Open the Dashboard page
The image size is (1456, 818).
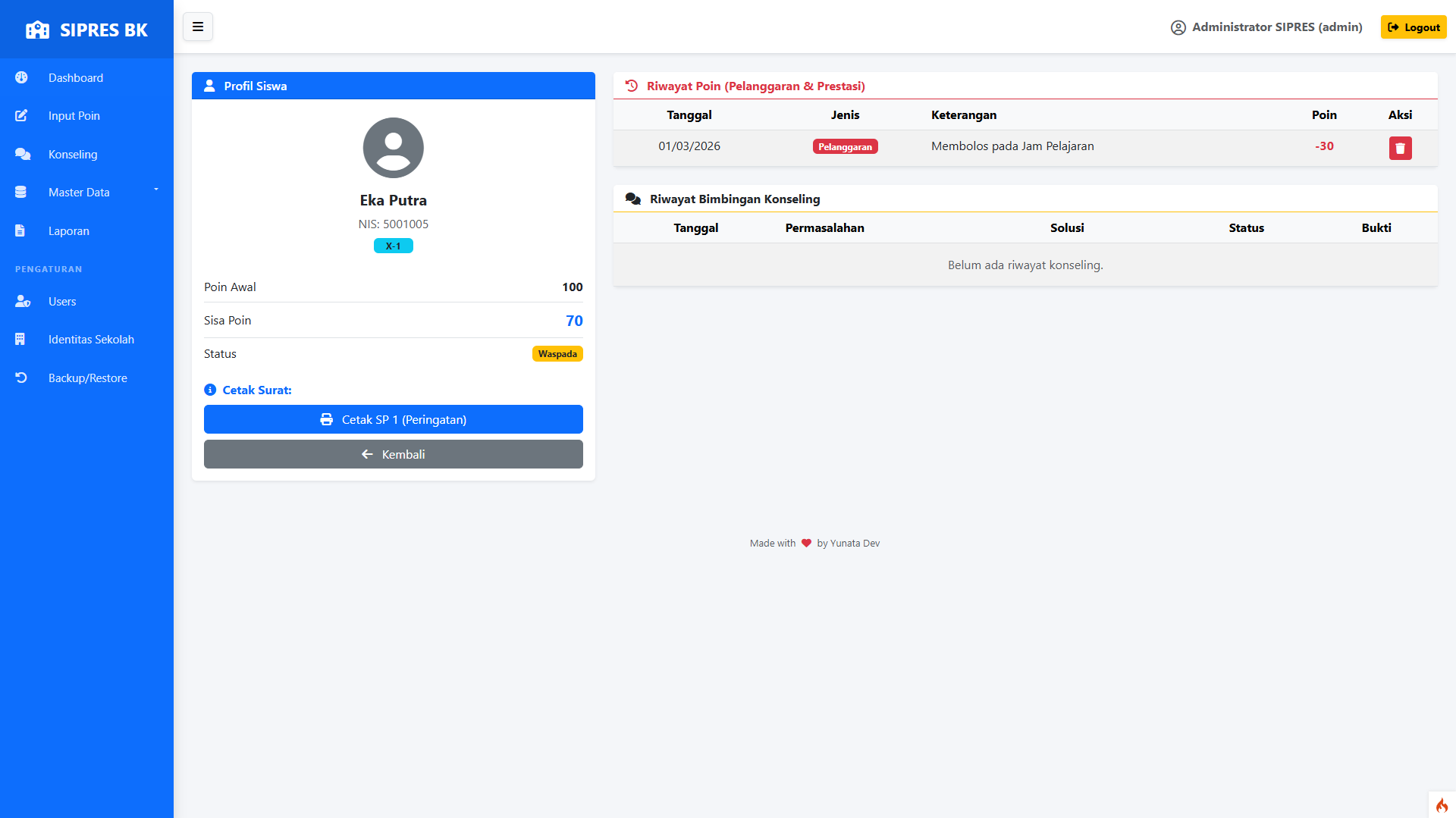[x=75, y=78]
